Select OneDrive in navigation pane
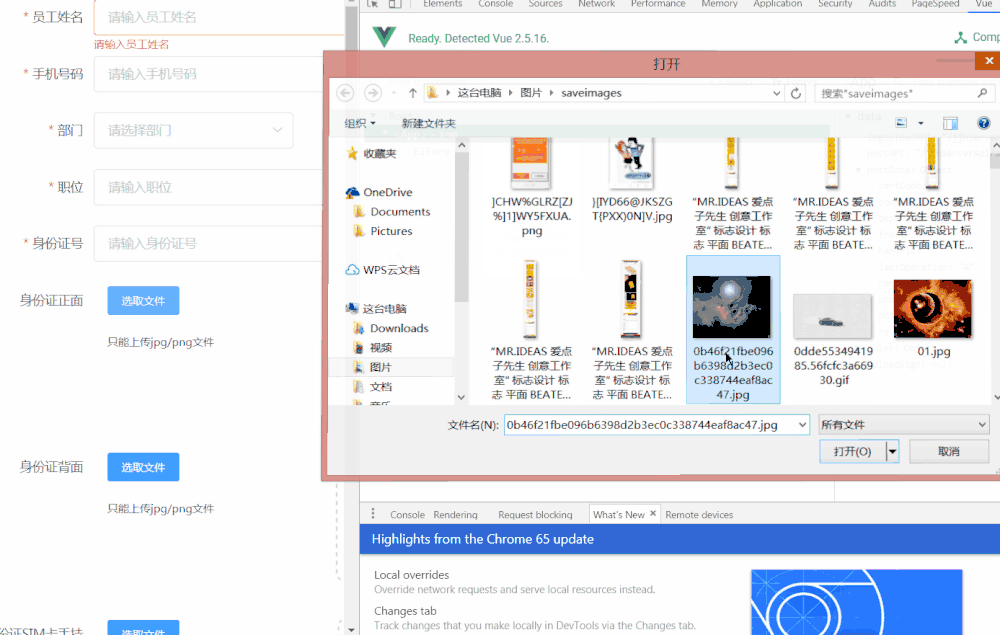The width and height of the screenshot is (1000, 635). (x=380, y=192)
